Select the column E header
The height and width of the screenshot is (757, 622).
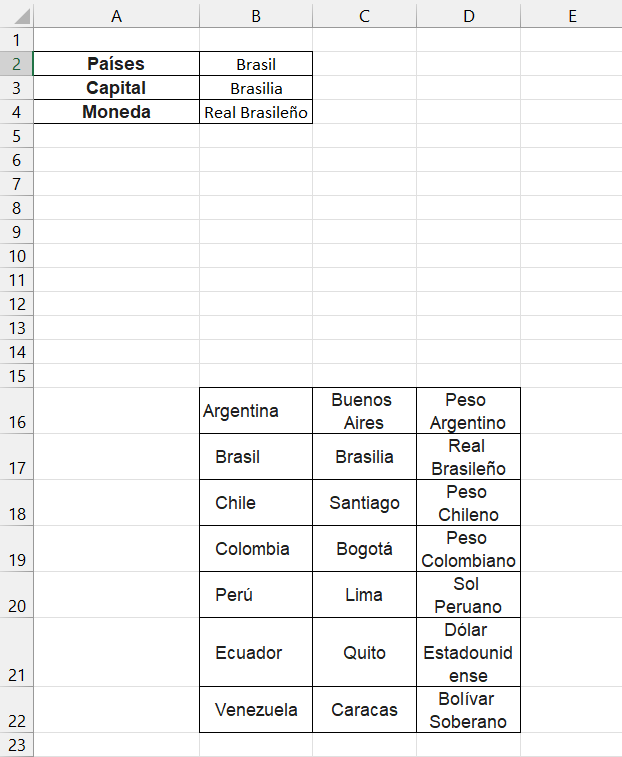(x=571, y=15)
